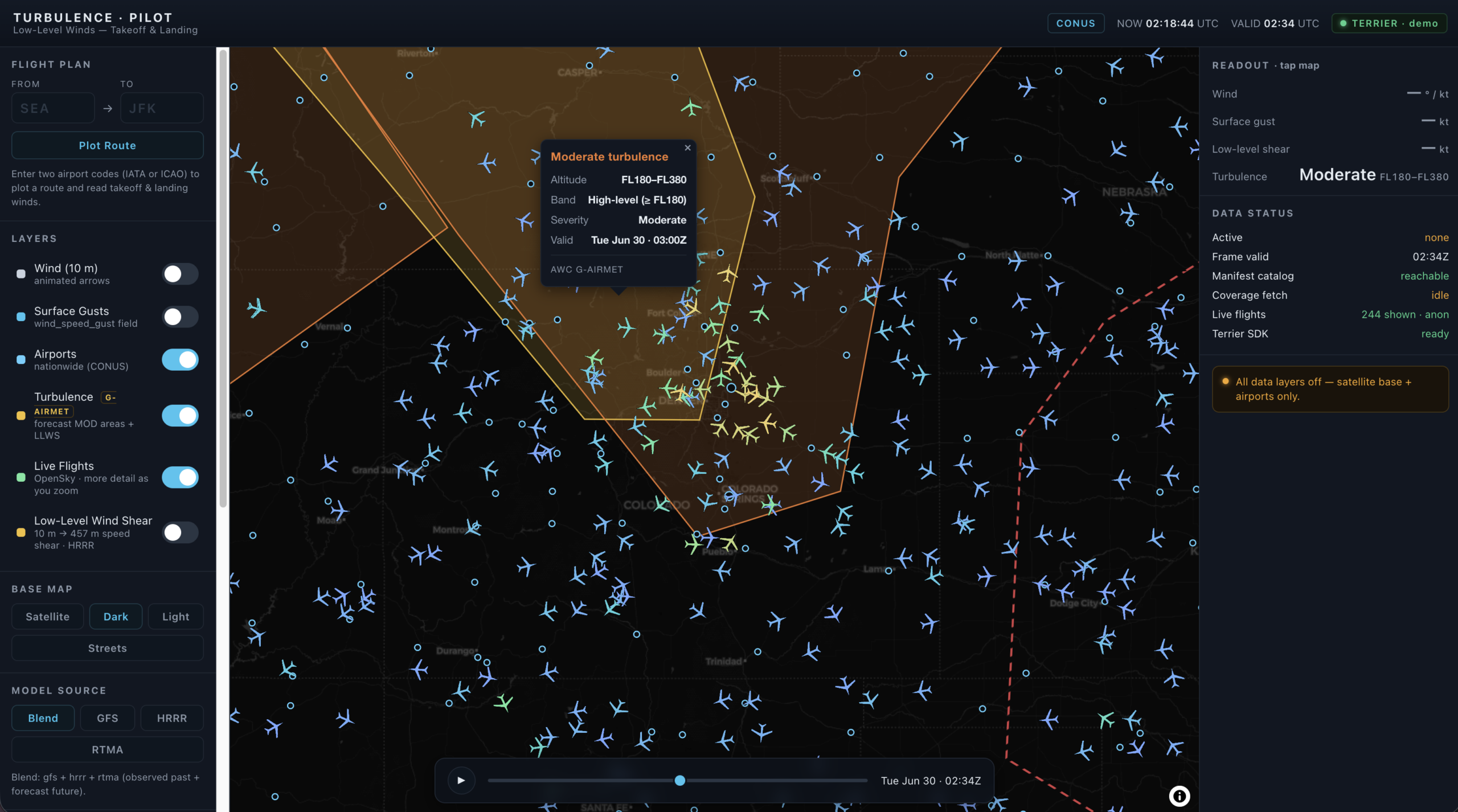Select the Satellite base map

(x=47, y=616)
